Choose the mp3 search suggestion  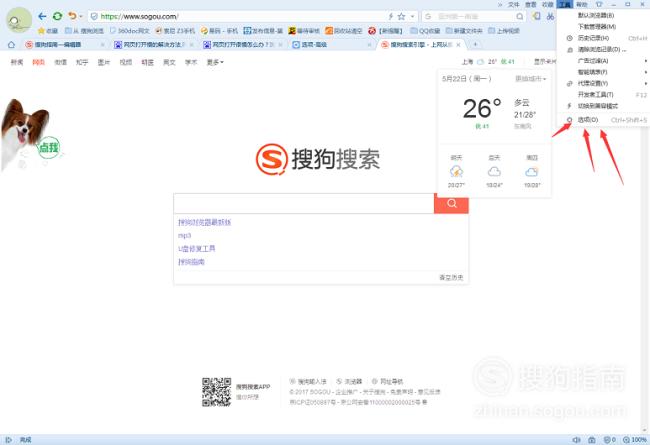(184, 236)
